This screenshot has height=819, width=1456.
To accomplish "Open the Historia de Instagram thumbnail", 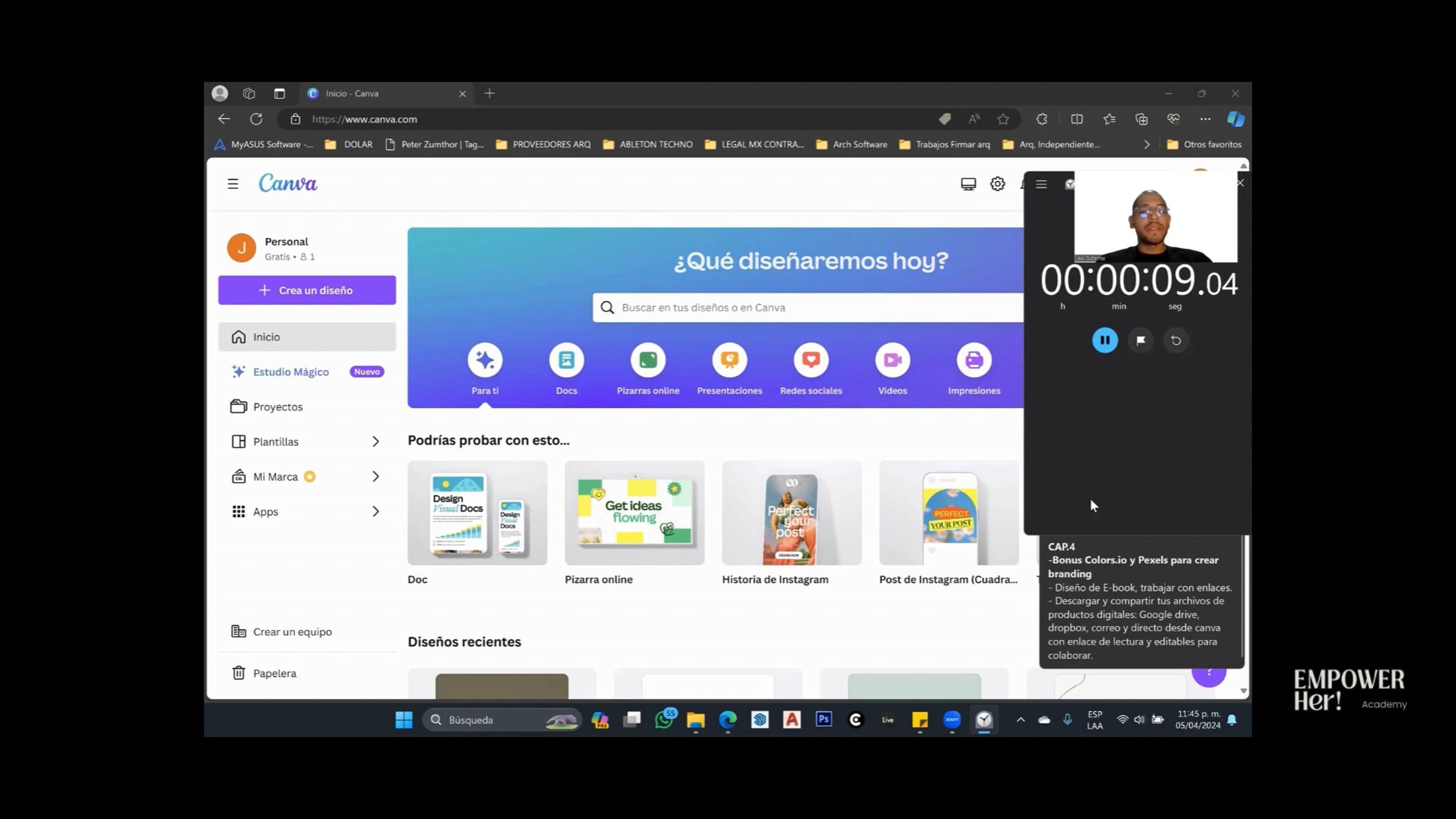I will tap(791, 513).
